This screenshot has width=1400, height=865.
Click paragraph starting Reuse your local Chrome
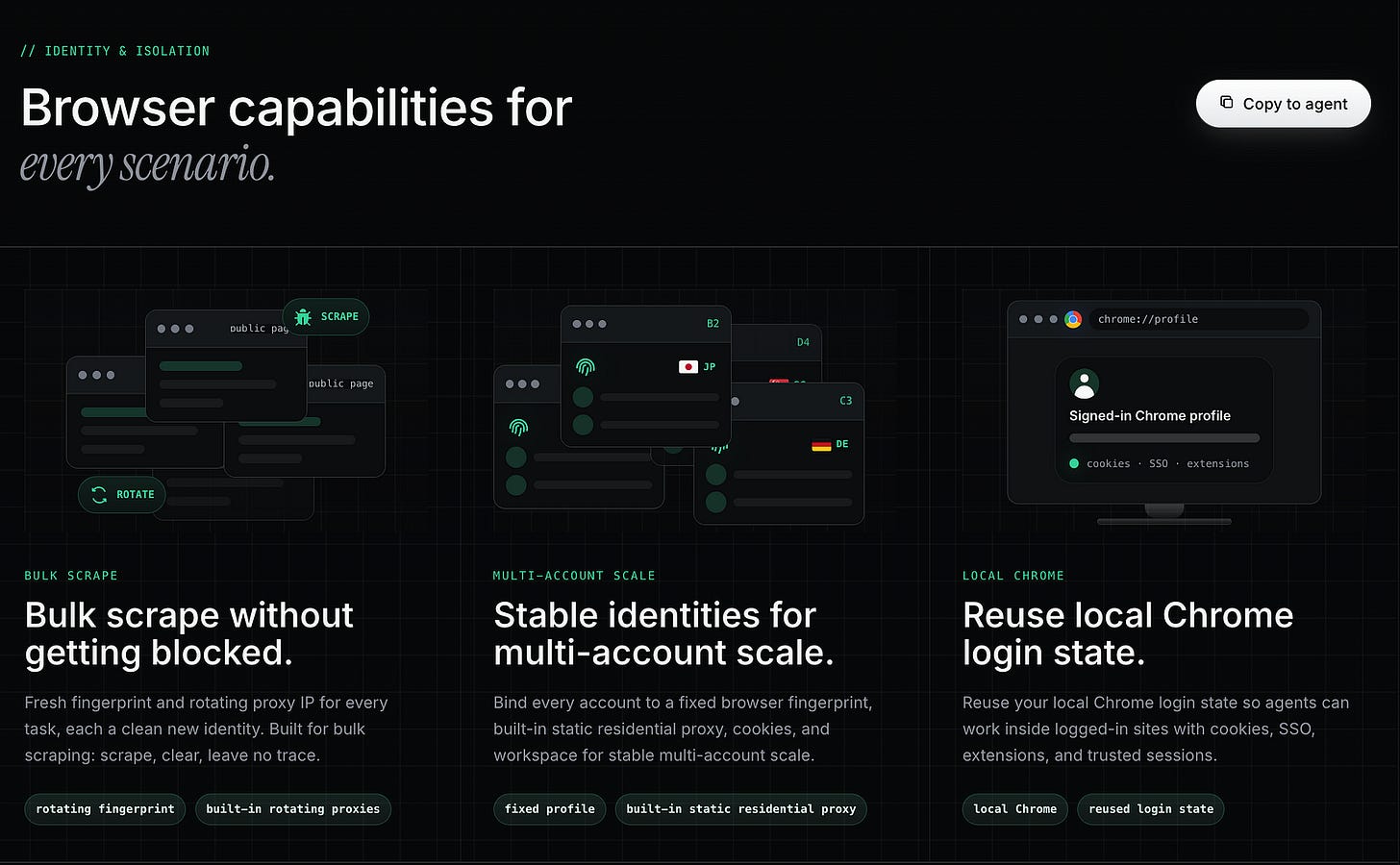[x=1156, y=729]
